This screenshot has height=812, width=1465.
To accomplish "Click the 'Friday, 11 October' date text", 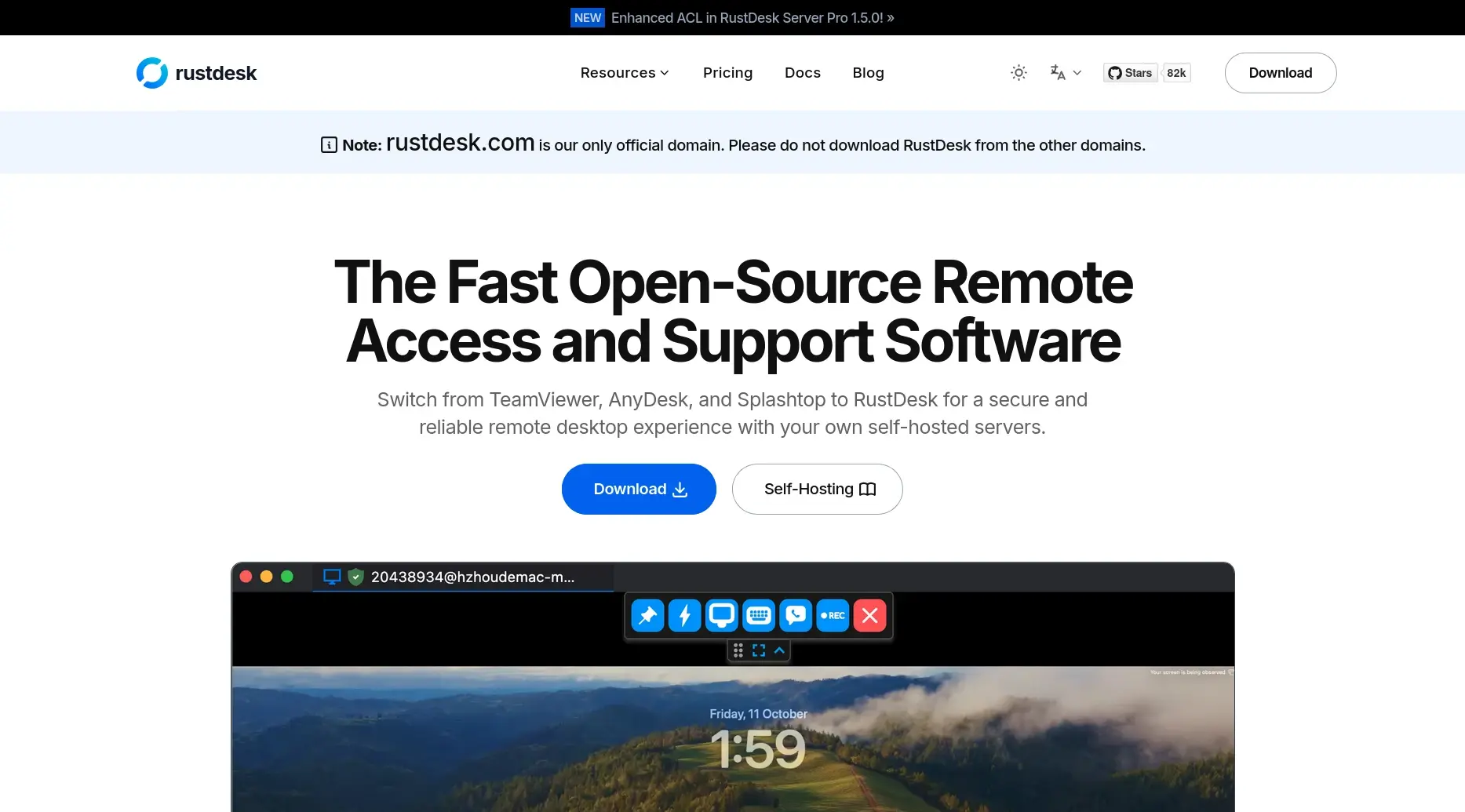I will [758, 714].
